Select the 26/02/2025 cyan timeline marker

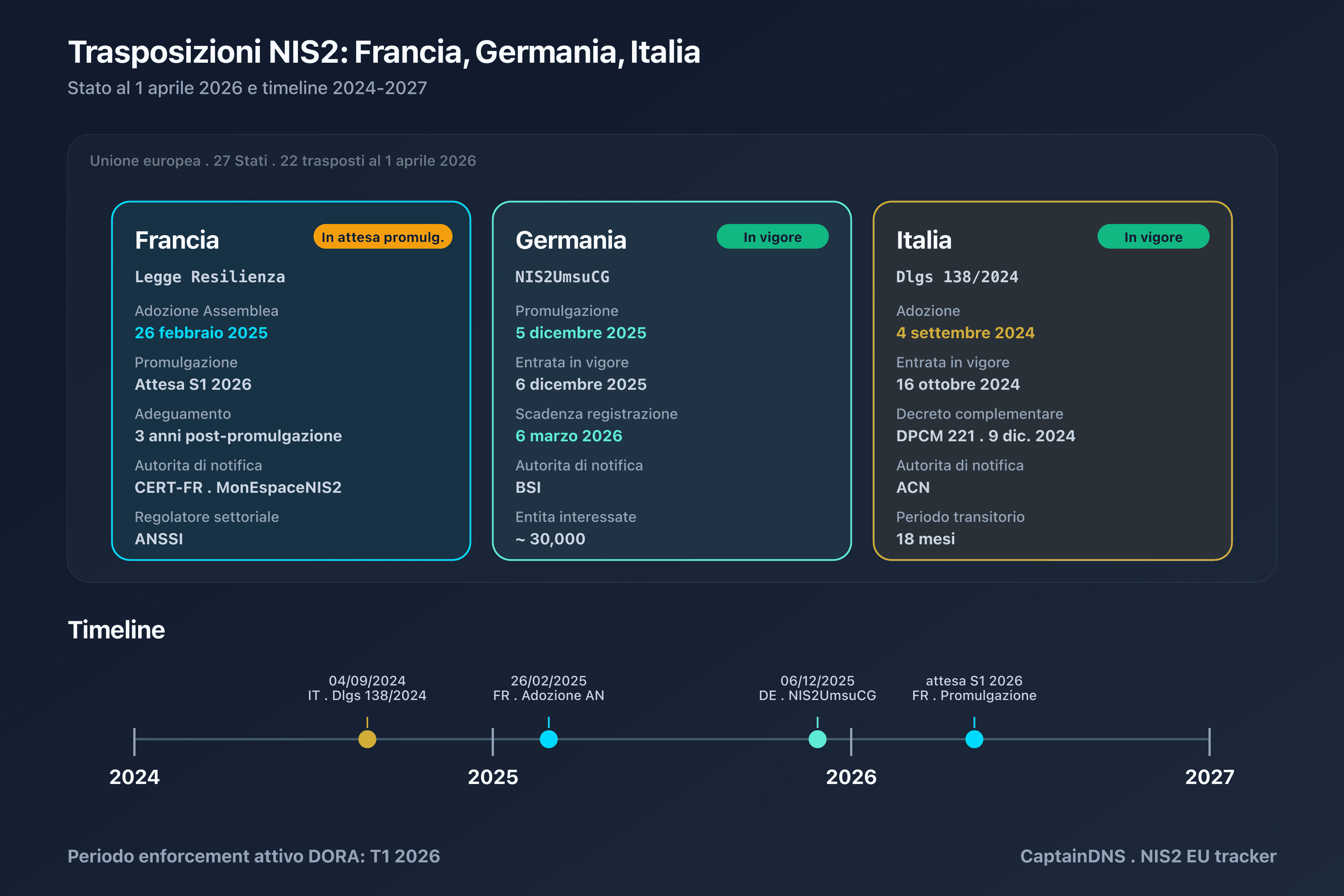click(x=548, y=739)
